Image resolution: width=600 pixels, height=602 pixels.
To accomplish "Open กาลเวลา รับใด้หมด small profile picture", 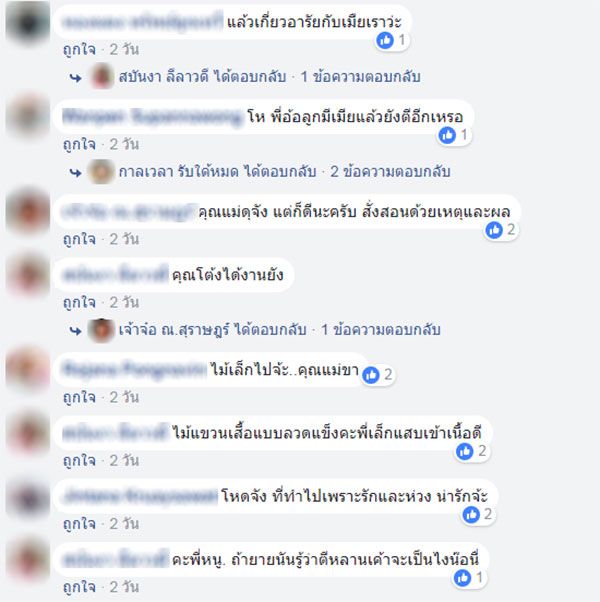I will (101, 172).
